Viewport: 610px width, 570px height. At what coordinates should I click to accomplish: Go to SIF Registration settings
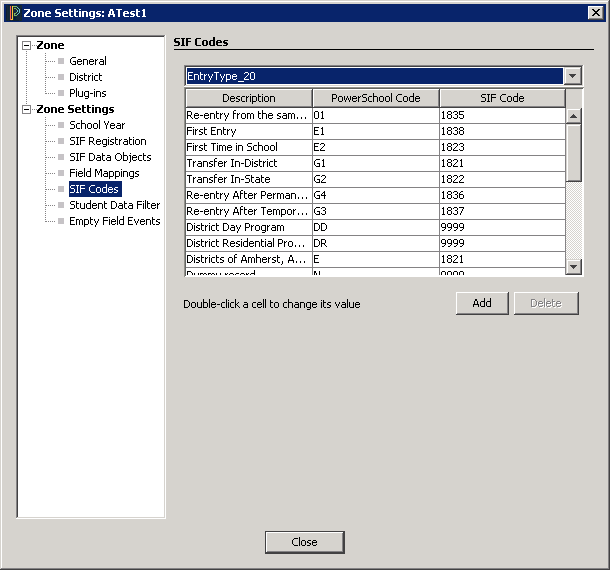107,141
